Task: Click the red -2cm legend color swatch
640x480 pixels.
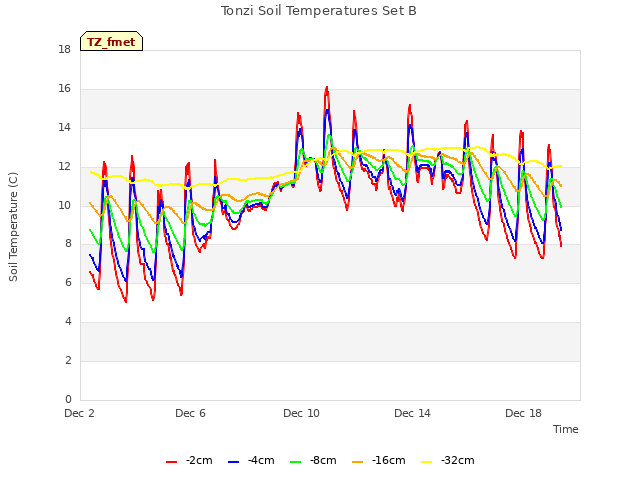Action: click(171, 462)
